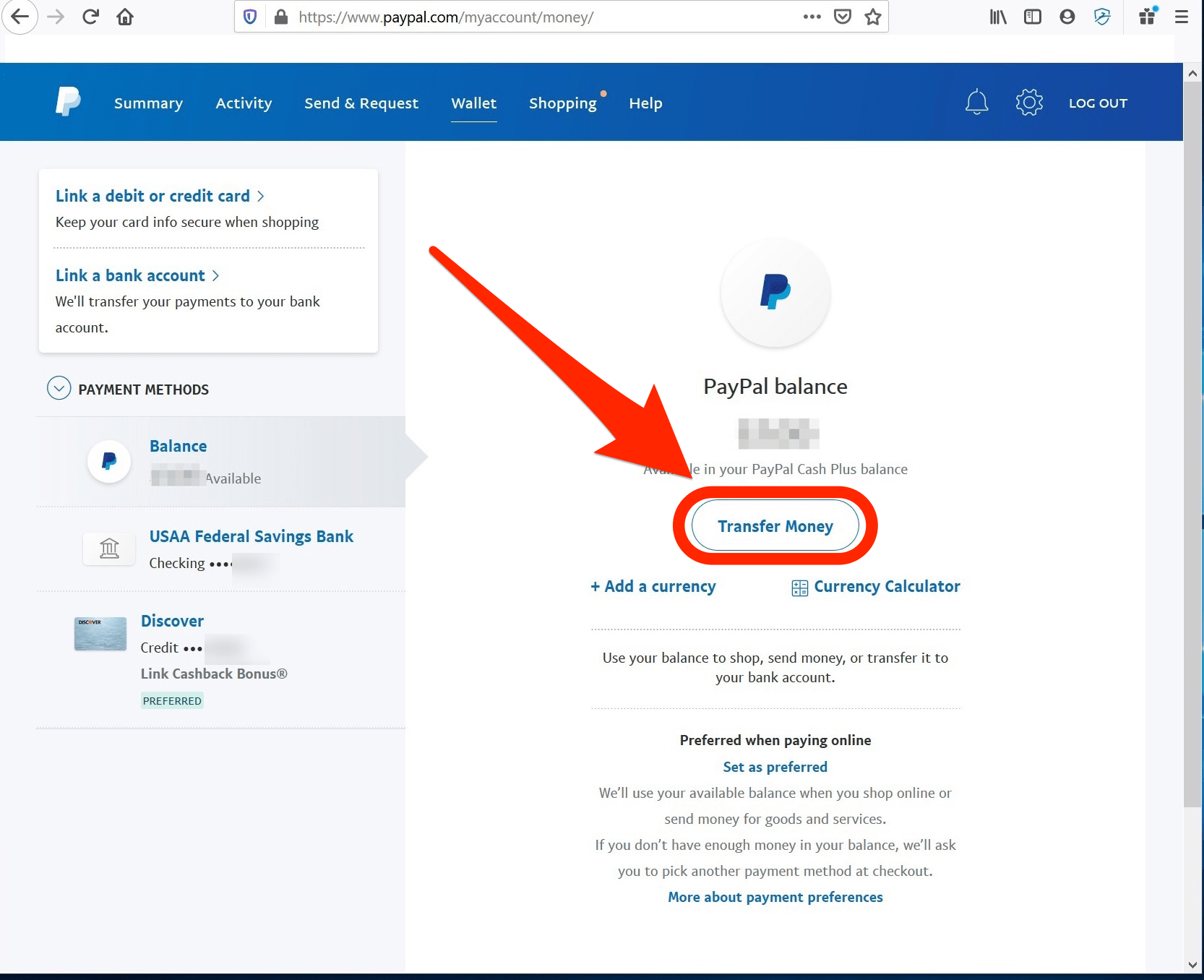Set balance as preferred payment method

(x=775, y=766)
